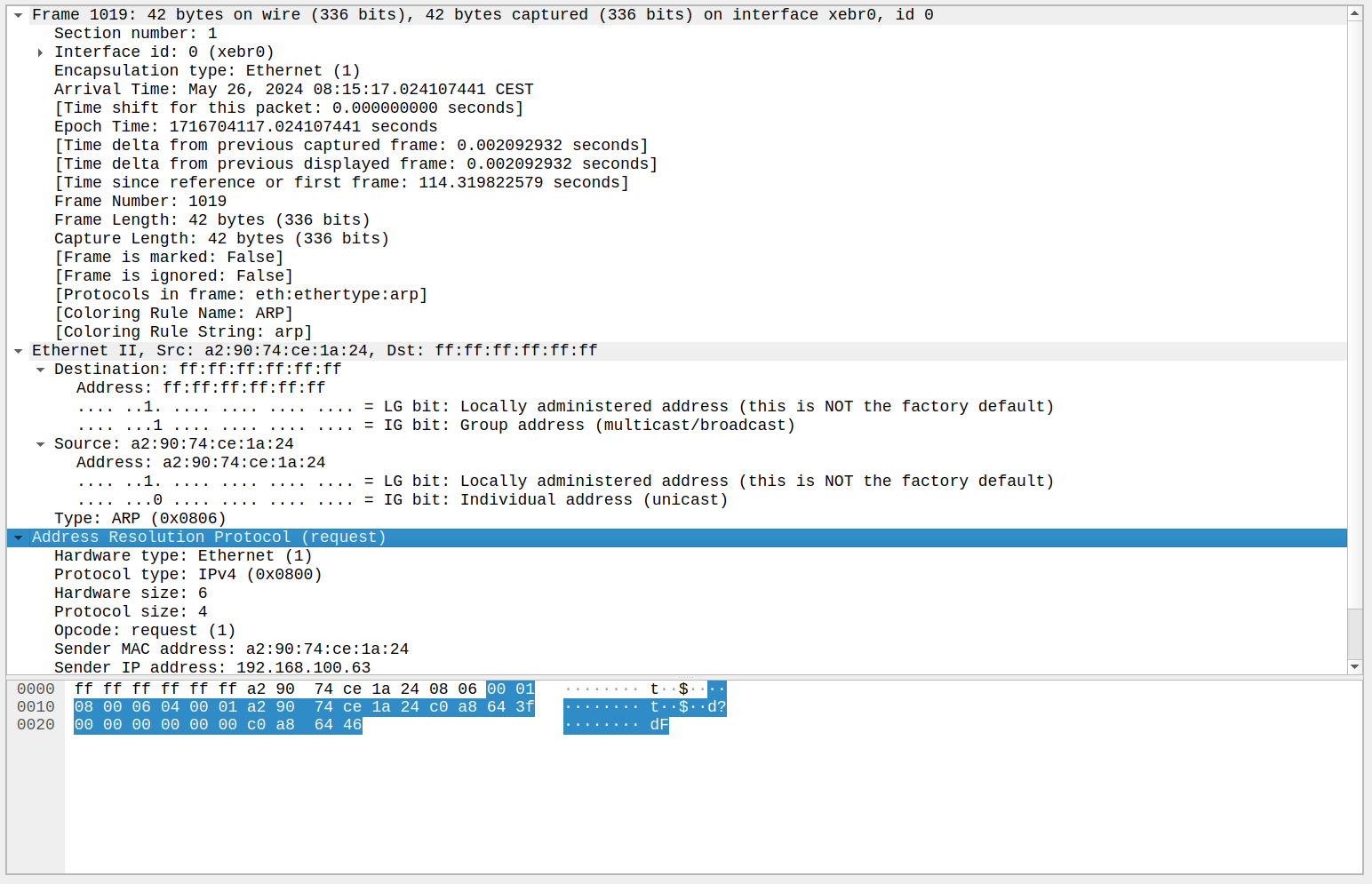Select the Sender IP address 192.168.100.63 row
The height and width of the screenshot is (884, 1372).
click(212, 668)
